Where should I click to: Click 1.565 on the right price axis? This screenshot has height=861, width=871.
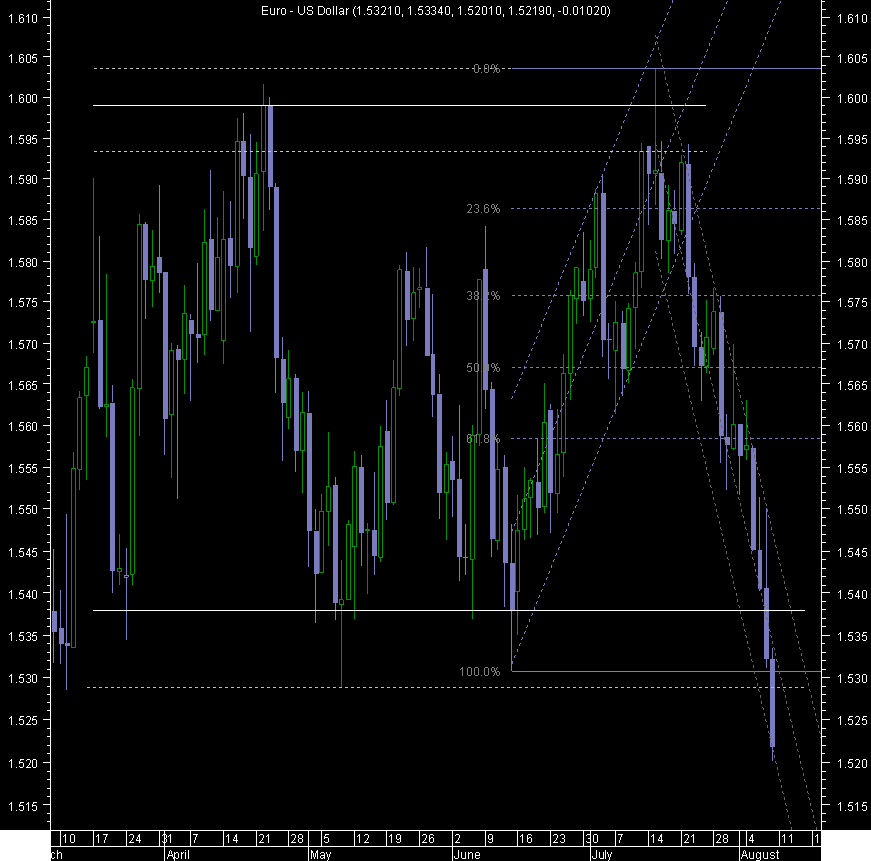(x=853, y=385)
